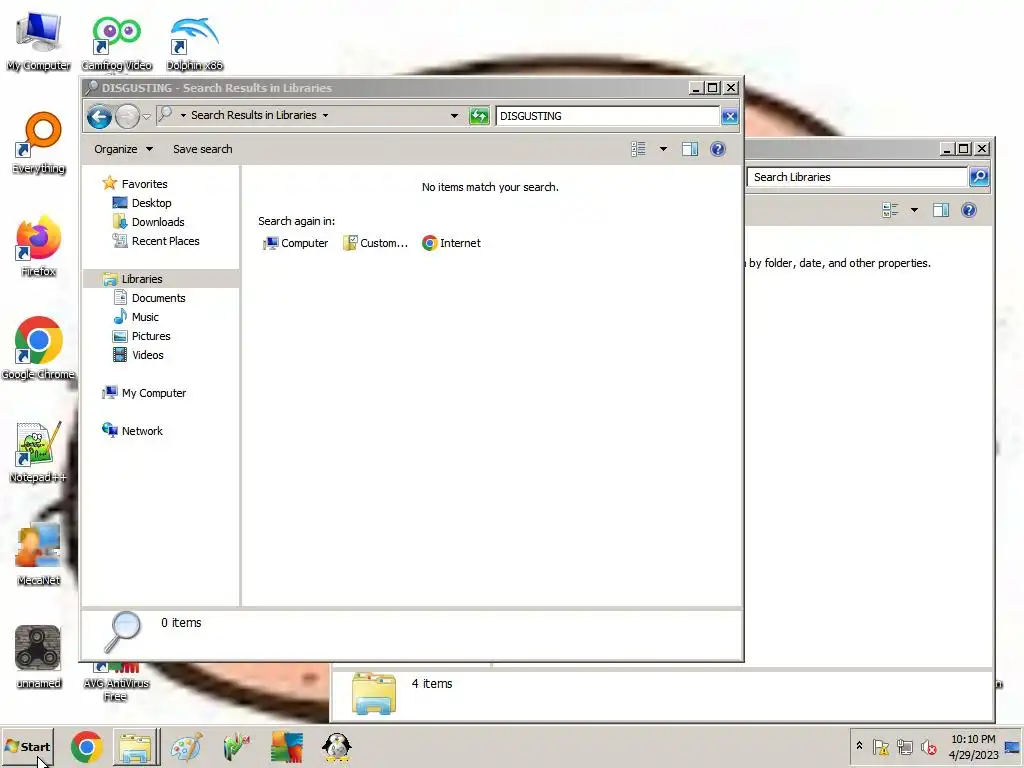1024x768 pixels.
Task: Open Chrome from the taskbar
Action: coord(87,746)
